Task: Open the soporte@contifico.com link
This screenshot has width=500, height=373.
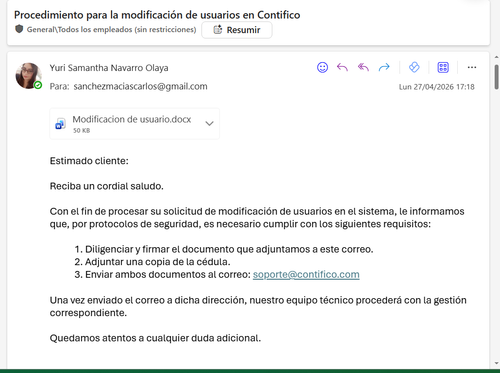Action: (306, 274)
